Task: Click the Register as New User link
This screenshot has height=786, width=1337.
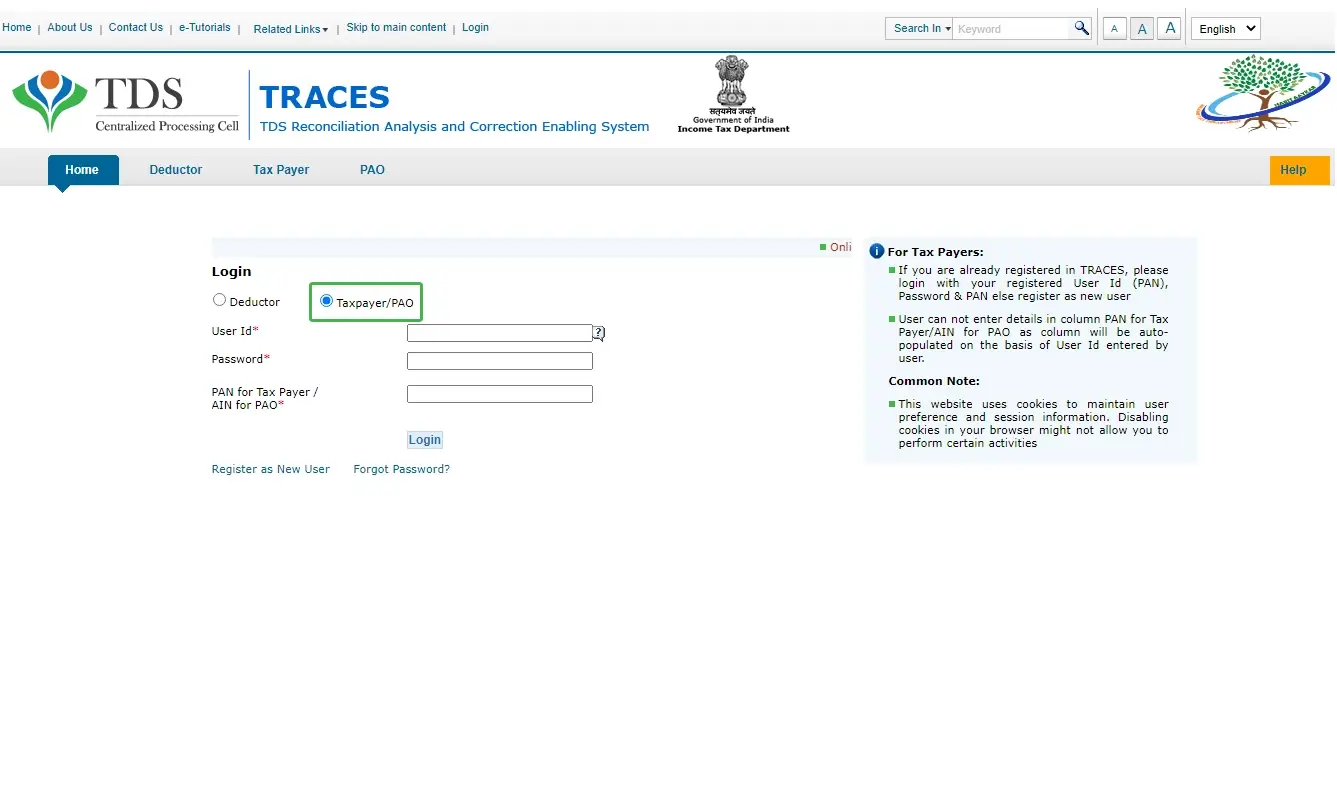Action: pyautogui.click(x=270, y=469)
